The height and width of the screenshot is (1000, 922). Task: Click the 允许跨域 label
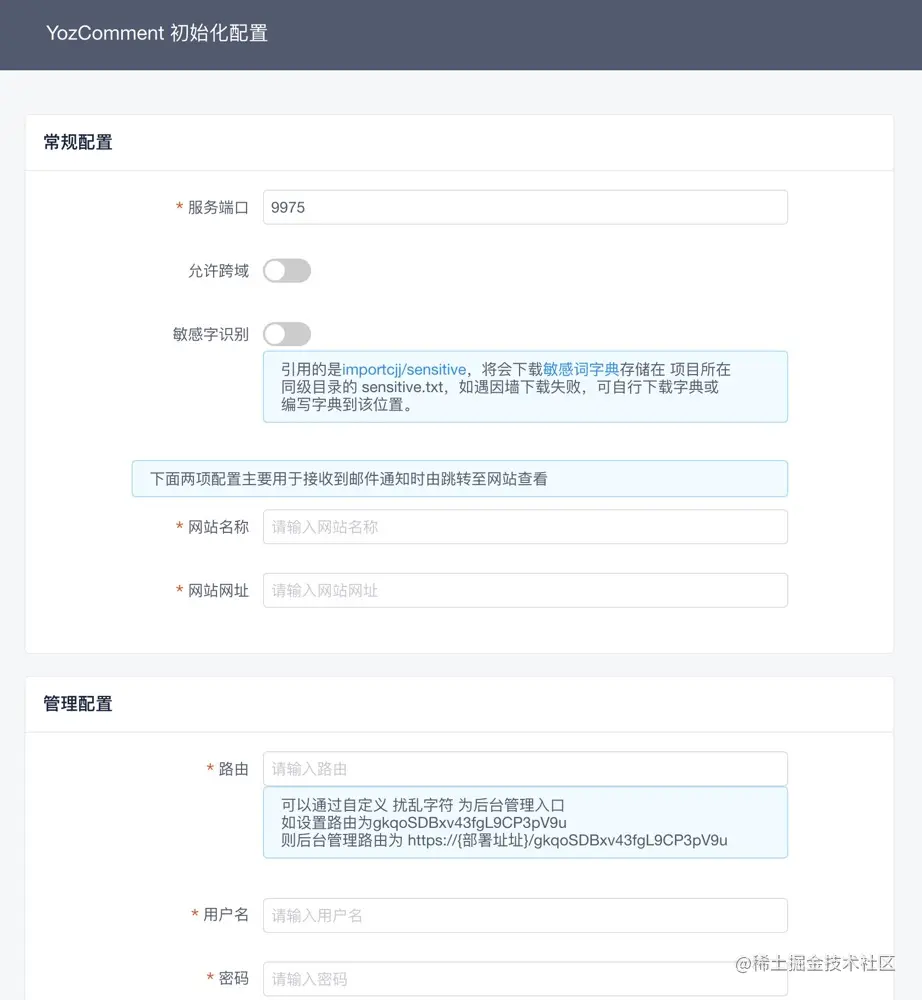pos(218,271)
